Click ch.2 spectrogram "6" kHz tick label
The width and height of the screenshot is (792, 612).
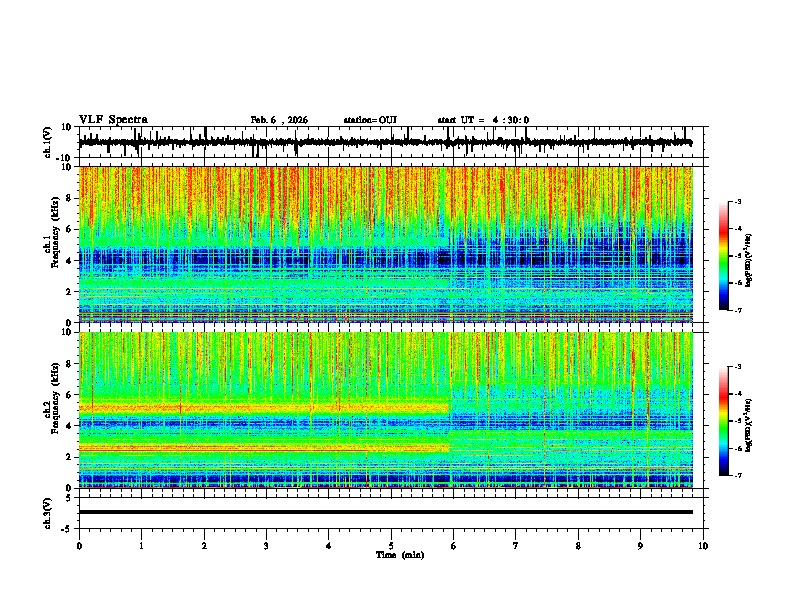click(70, 395)
